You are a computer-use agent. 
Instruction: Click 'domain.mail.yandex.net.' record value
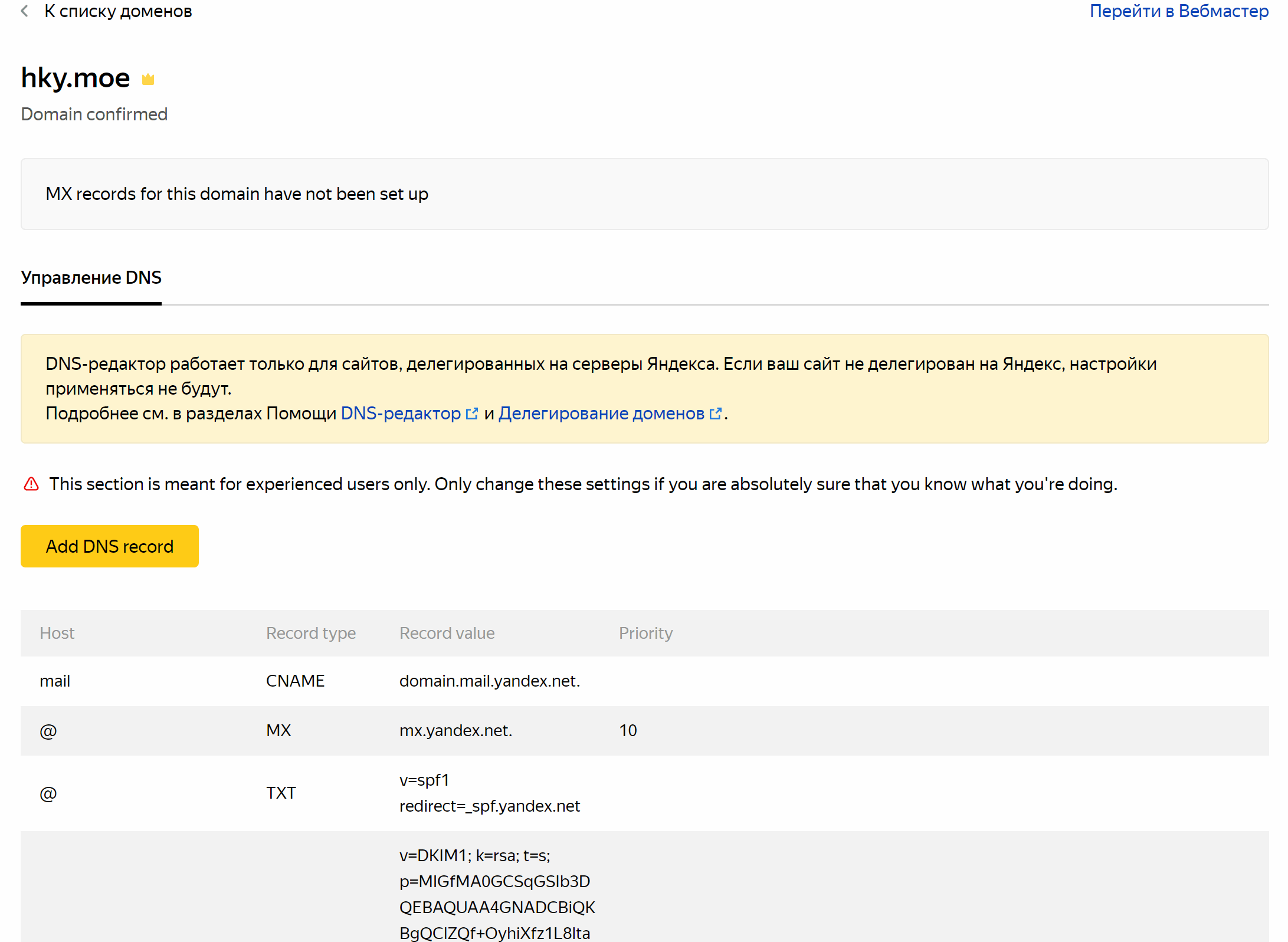[x=490, y=681]
